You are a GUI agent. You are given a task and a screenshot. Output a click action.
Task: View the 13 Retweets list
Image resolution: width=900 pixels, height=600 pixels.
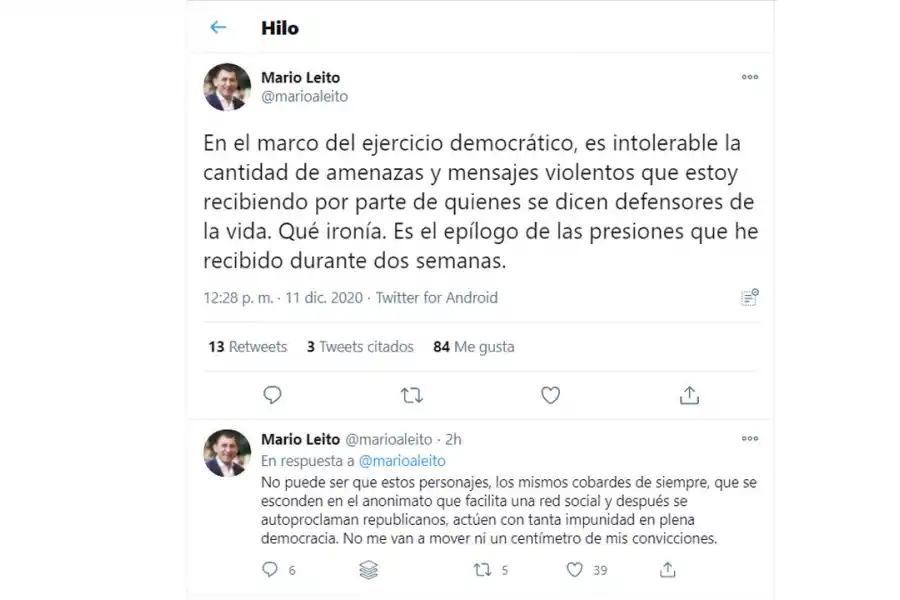pyautogui.click(x=247, y=347)
